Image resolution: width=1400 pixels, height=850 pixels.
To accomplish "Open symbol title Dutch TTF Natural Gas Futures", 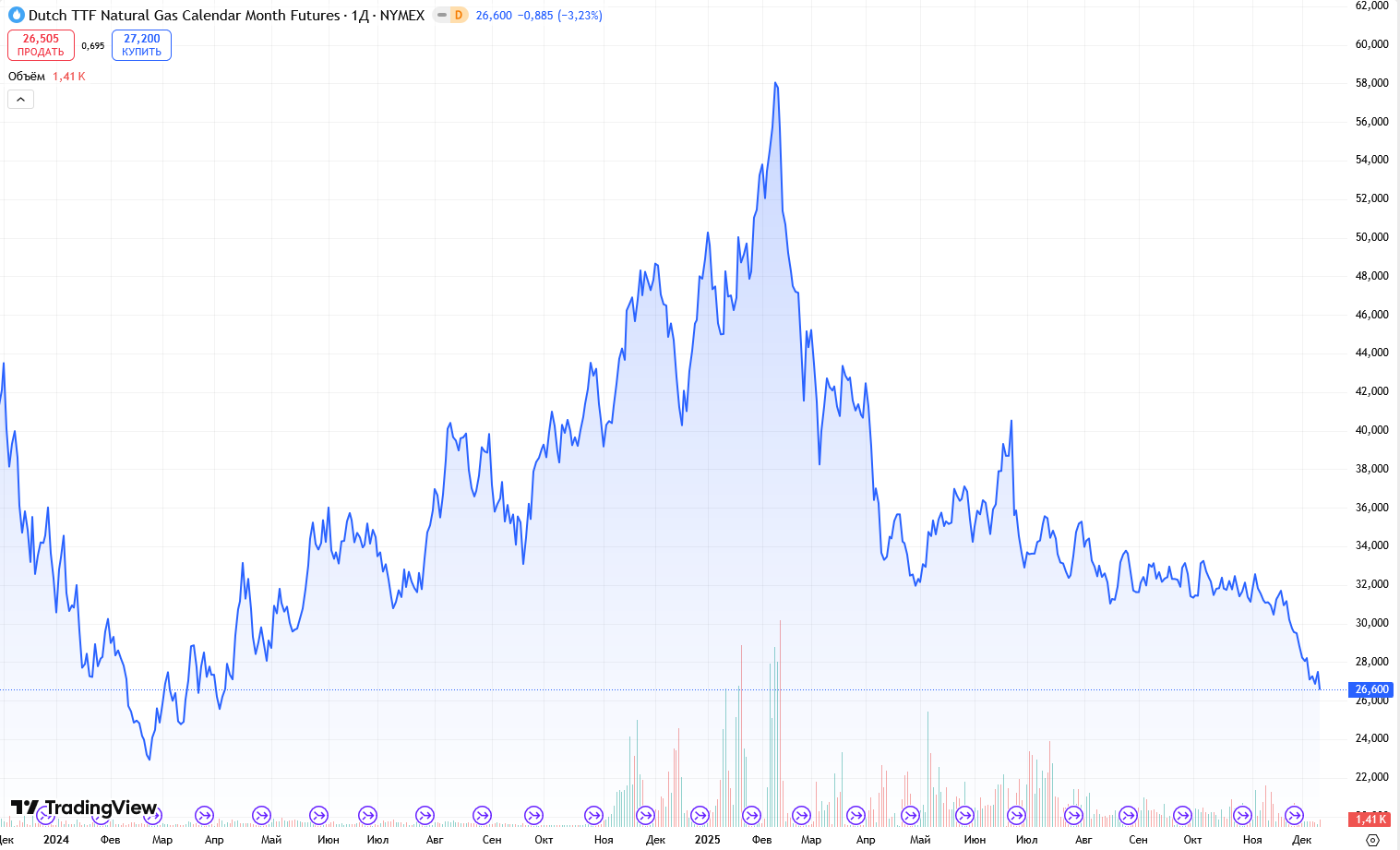I will point(185,15).
